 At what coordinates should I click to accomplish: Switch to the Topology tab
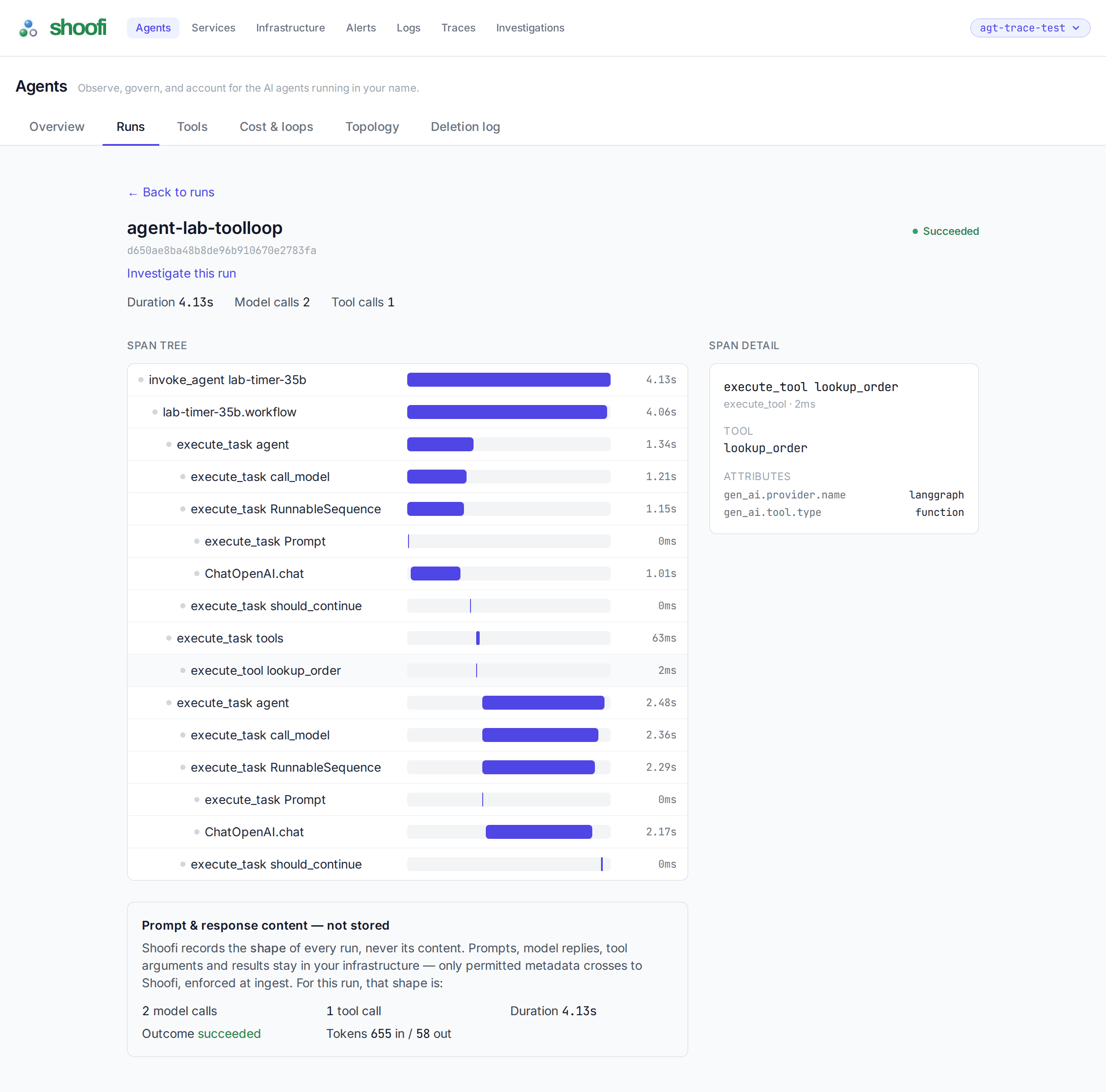click(x=372, y=127)
